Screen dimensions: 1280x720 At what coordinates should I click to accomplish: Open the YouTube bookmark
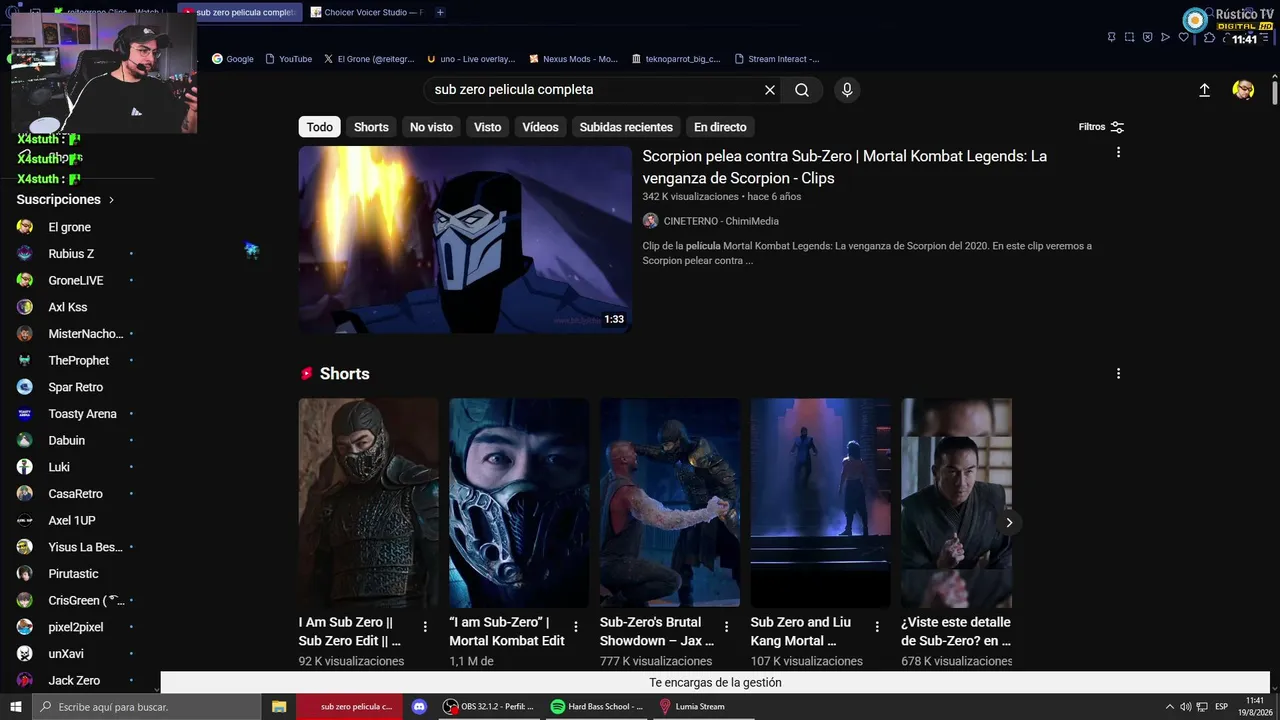[288, 59]
